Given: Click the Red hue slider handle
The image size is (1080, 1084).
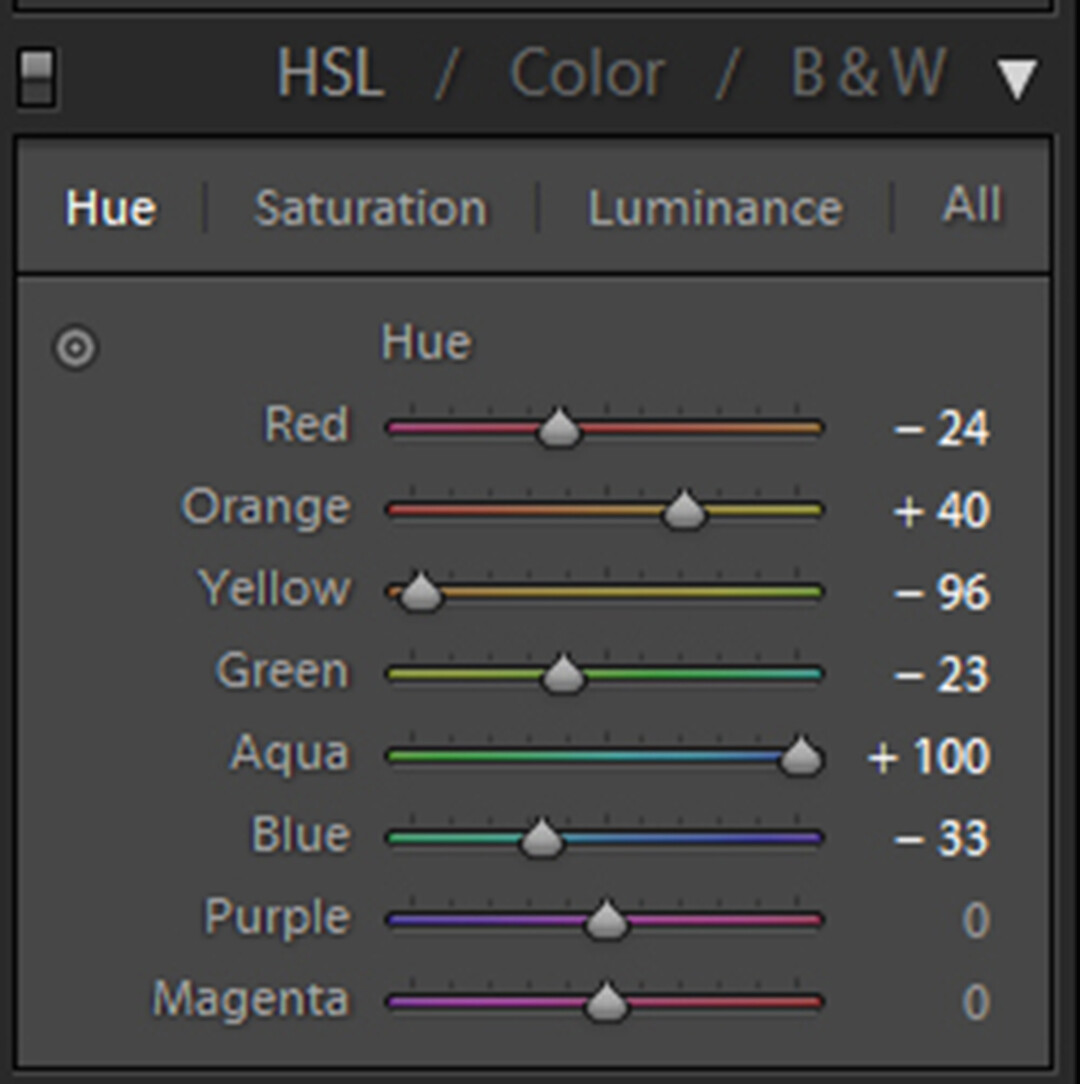Looking at the screenshot, I should coord(559,429).
